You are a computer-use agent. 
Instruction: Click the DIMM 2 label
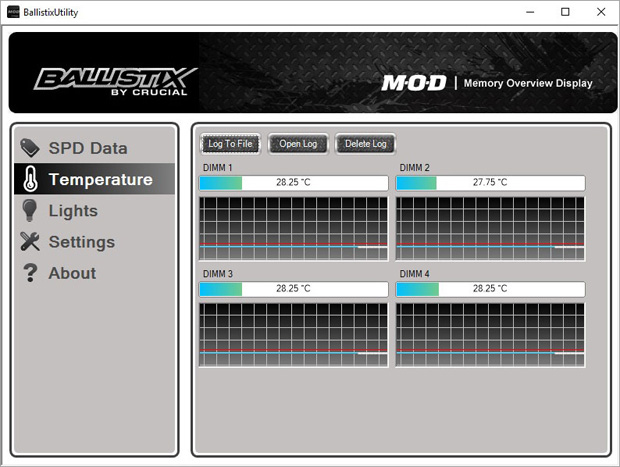click(414, 168)
